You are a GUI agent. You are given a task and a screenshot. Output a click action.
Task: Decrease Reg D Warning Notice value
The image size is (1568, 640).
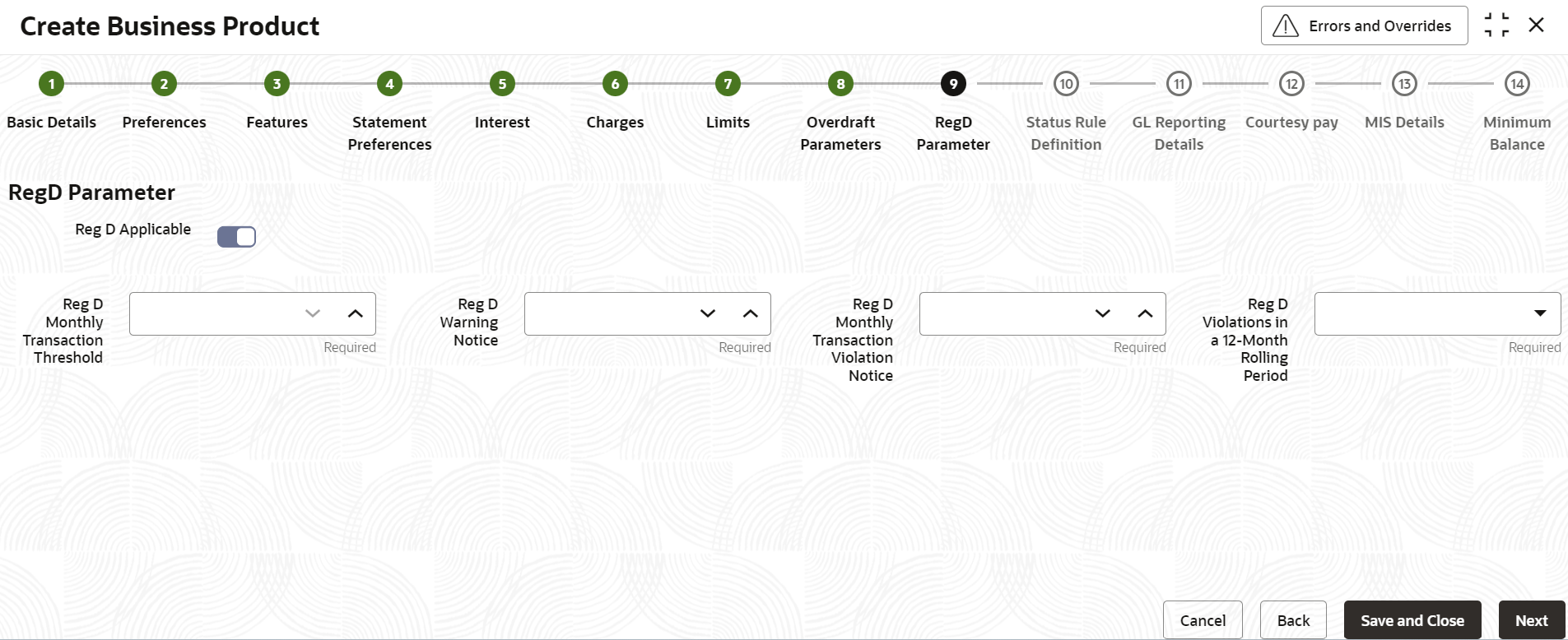[708, 313]
